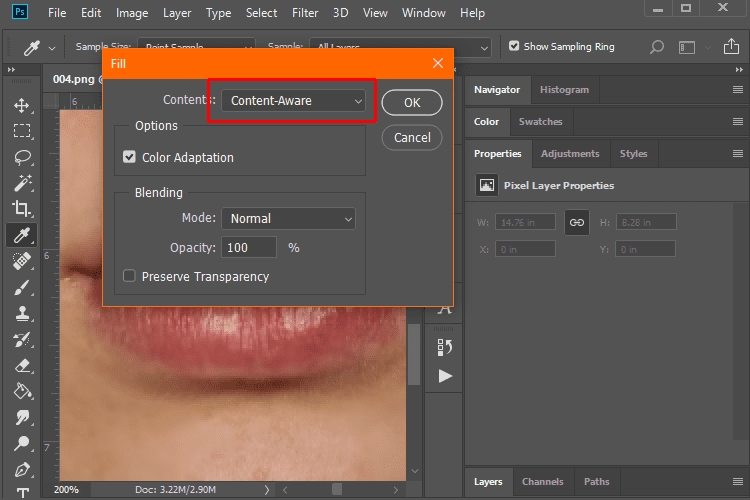
Task: Open the Contents dropdown showing Content-Aware
Action: pyautogui.click(x=292, y=101)
